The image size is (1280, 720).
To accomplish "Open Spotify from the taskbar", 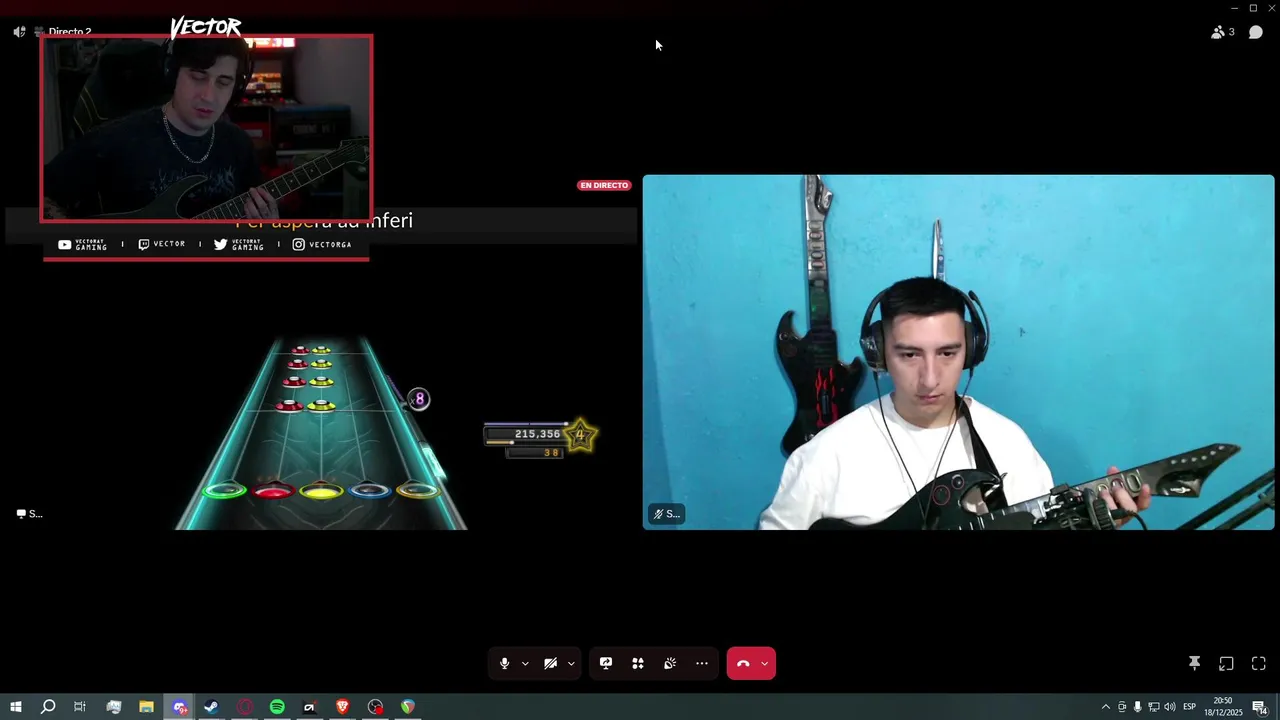I will [277, 707].
